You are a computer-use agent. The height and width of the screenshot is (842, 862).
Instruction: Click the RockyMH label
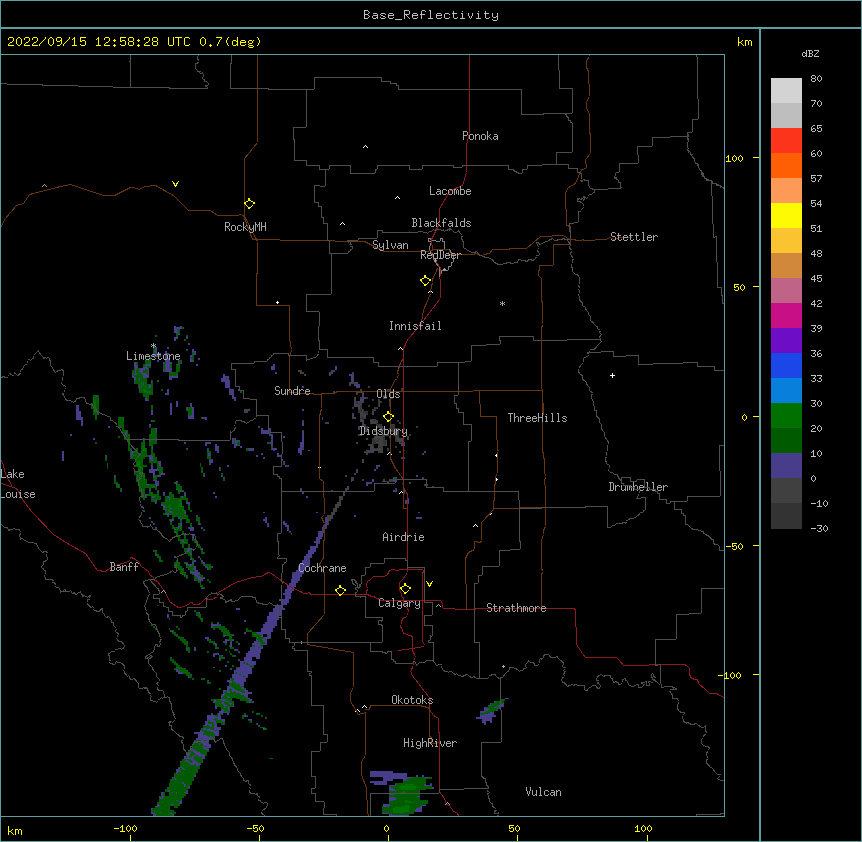245,227
